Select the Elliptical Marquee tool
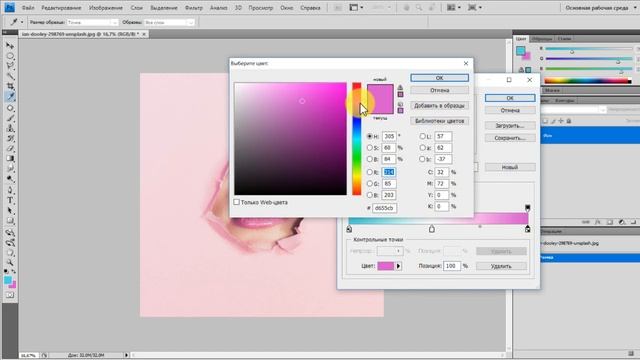Image resolution: width=640 pixels, height=360 pixels. [x=10, y=56]
